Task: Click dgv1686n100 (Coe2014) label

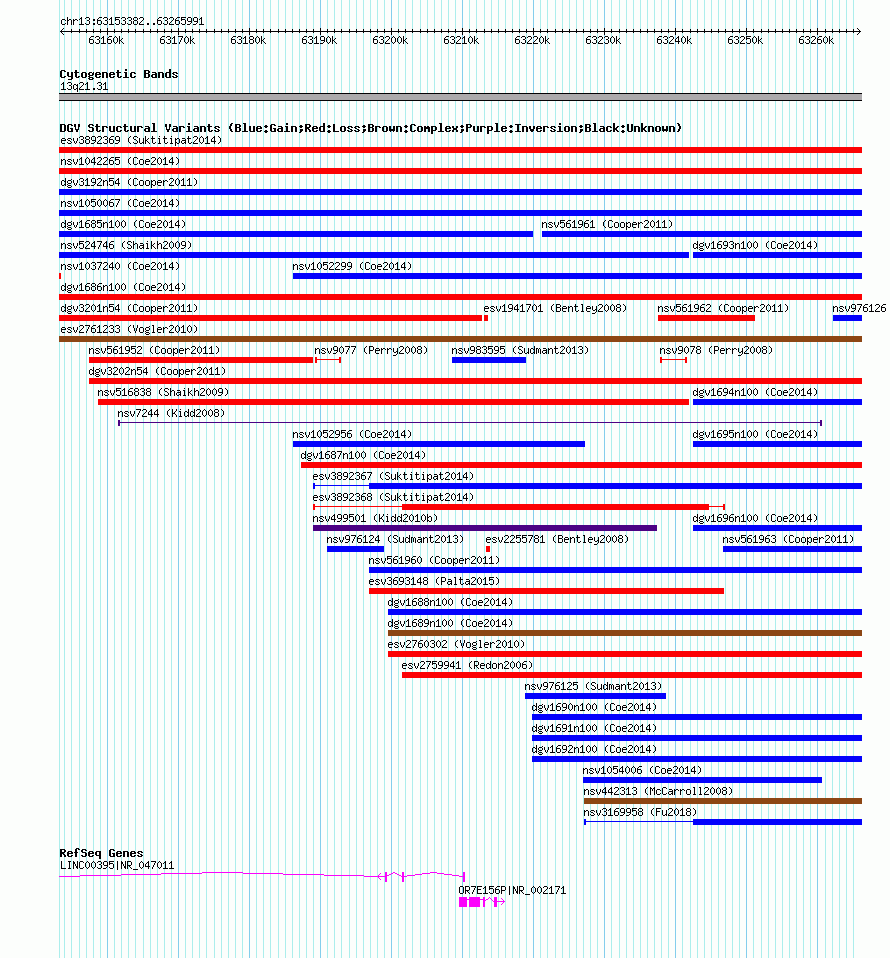Action: (123, 287)
